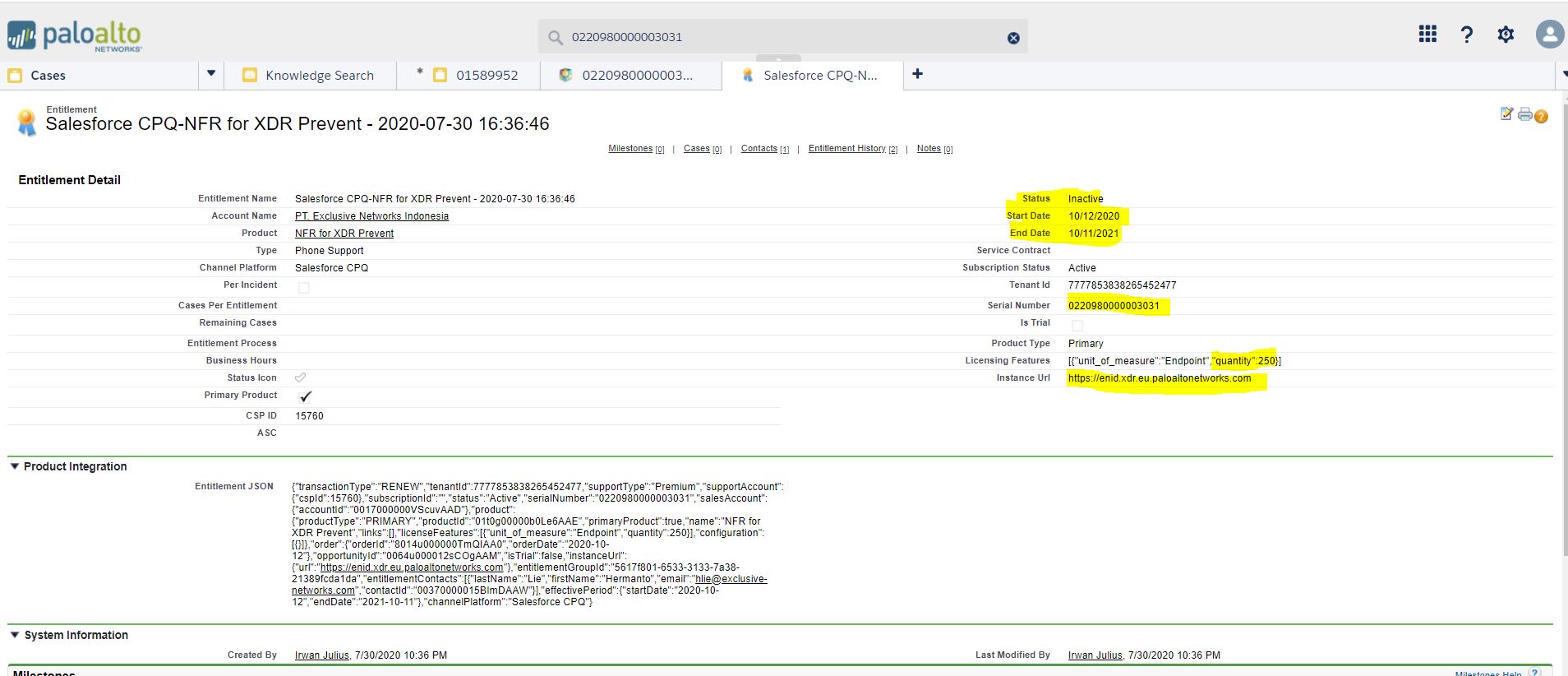Viewport: 1568px width, 676px height.
Task: Toggle the Per Incident checkbox
Action: pos(304,288)
